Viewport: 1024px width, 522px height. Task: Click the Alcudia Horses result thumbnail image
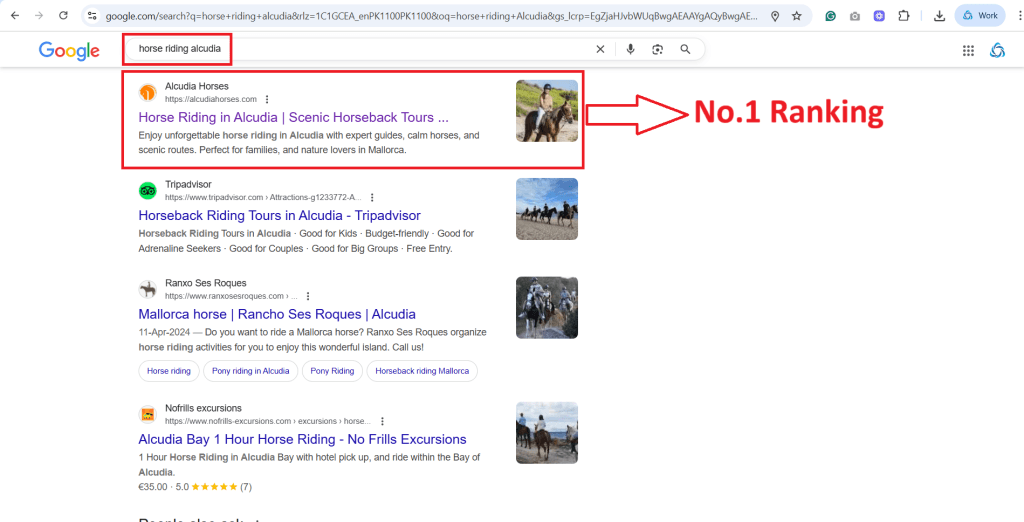click(x=546, y=111)
